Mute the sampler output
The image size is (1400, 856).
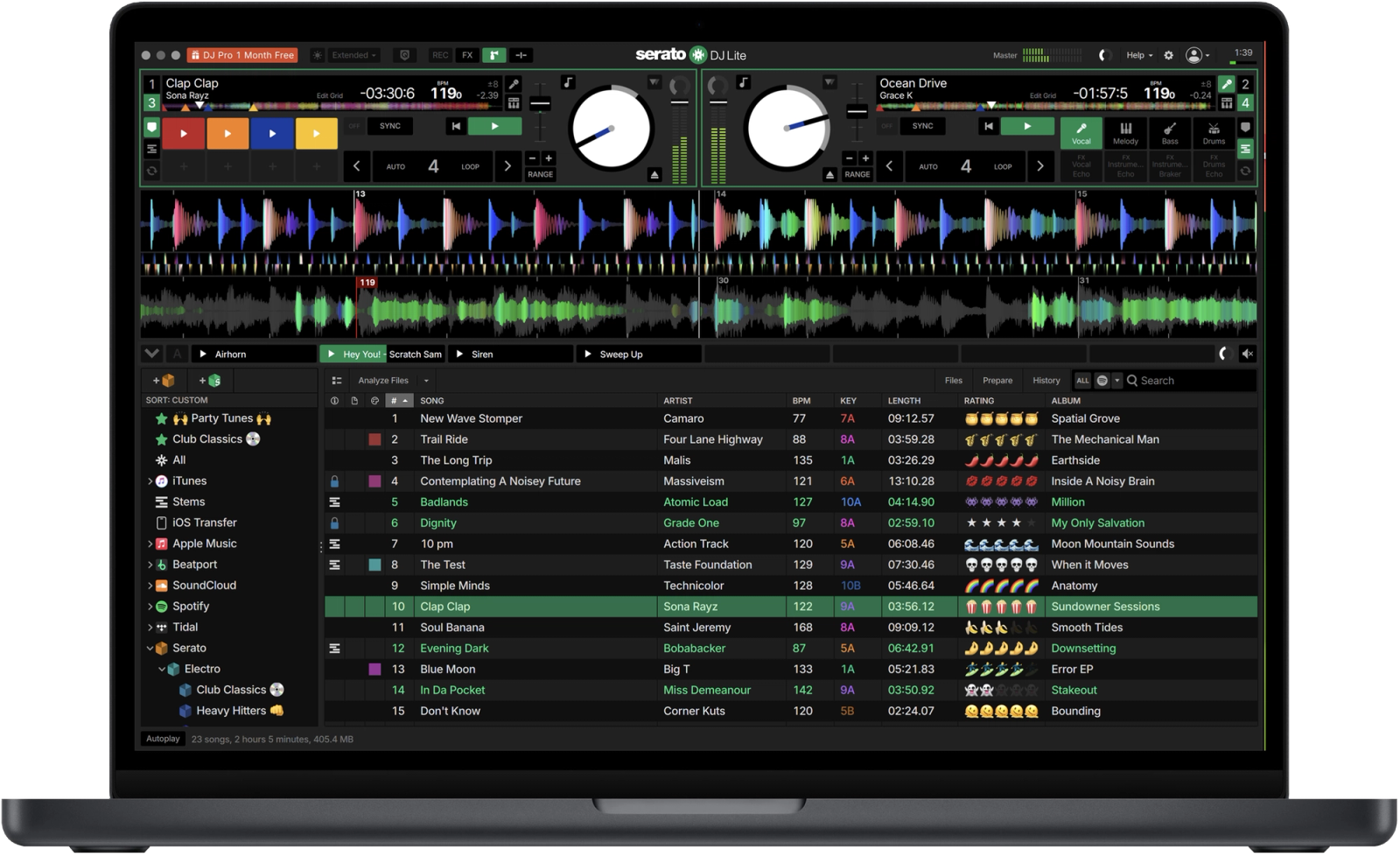[x=1248, y=354]
